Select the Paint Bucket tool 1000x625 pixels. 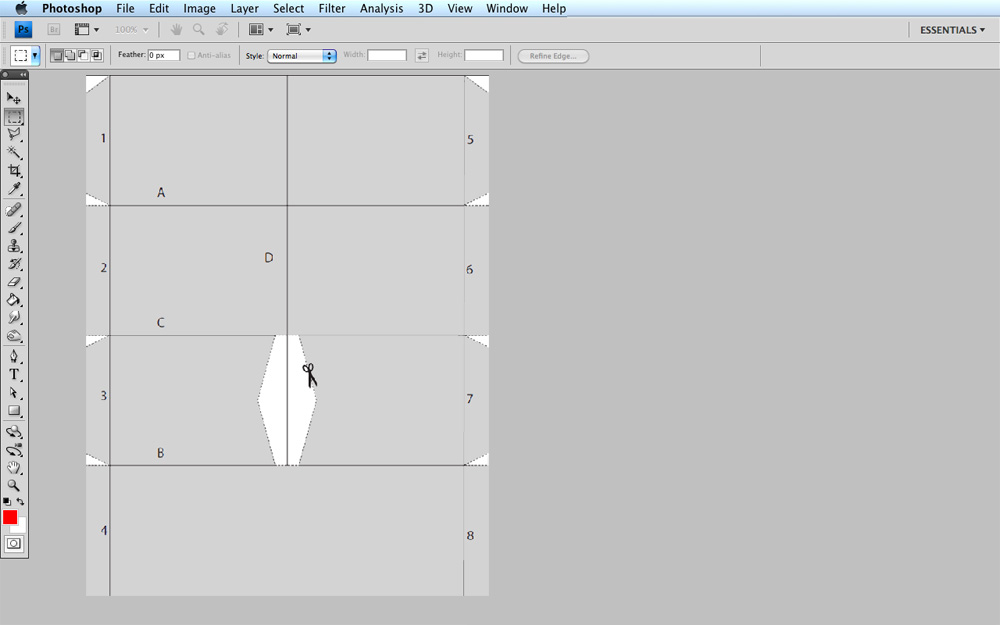(x=14, y=300)
